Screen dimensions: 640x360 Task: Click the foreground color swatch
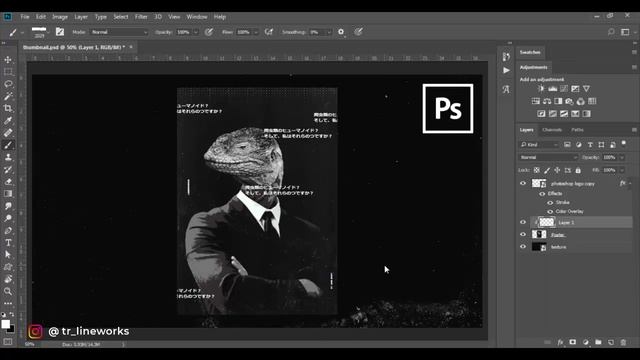pos(5,324)
